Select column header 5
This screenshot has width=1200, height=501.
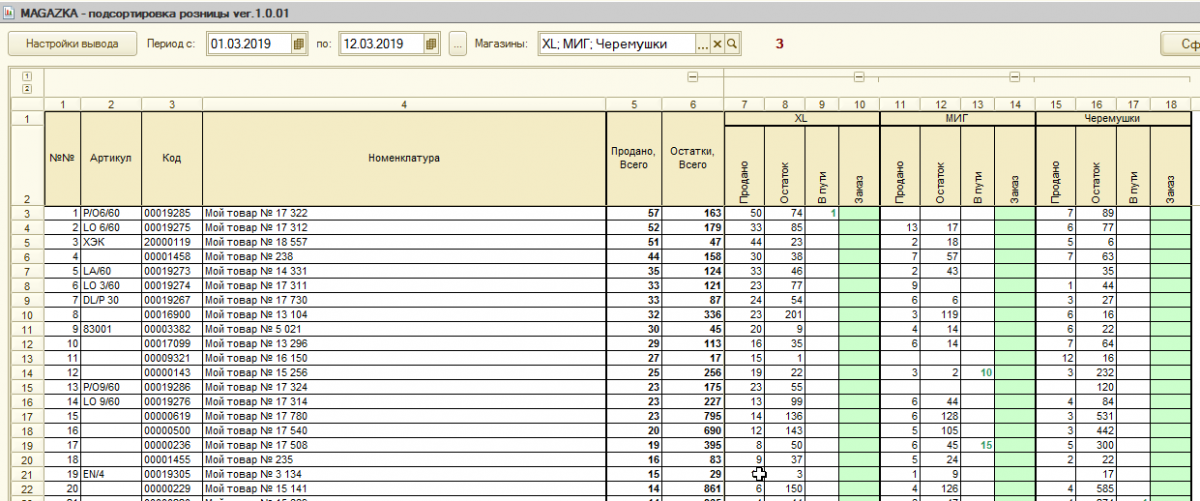[634, 104]
